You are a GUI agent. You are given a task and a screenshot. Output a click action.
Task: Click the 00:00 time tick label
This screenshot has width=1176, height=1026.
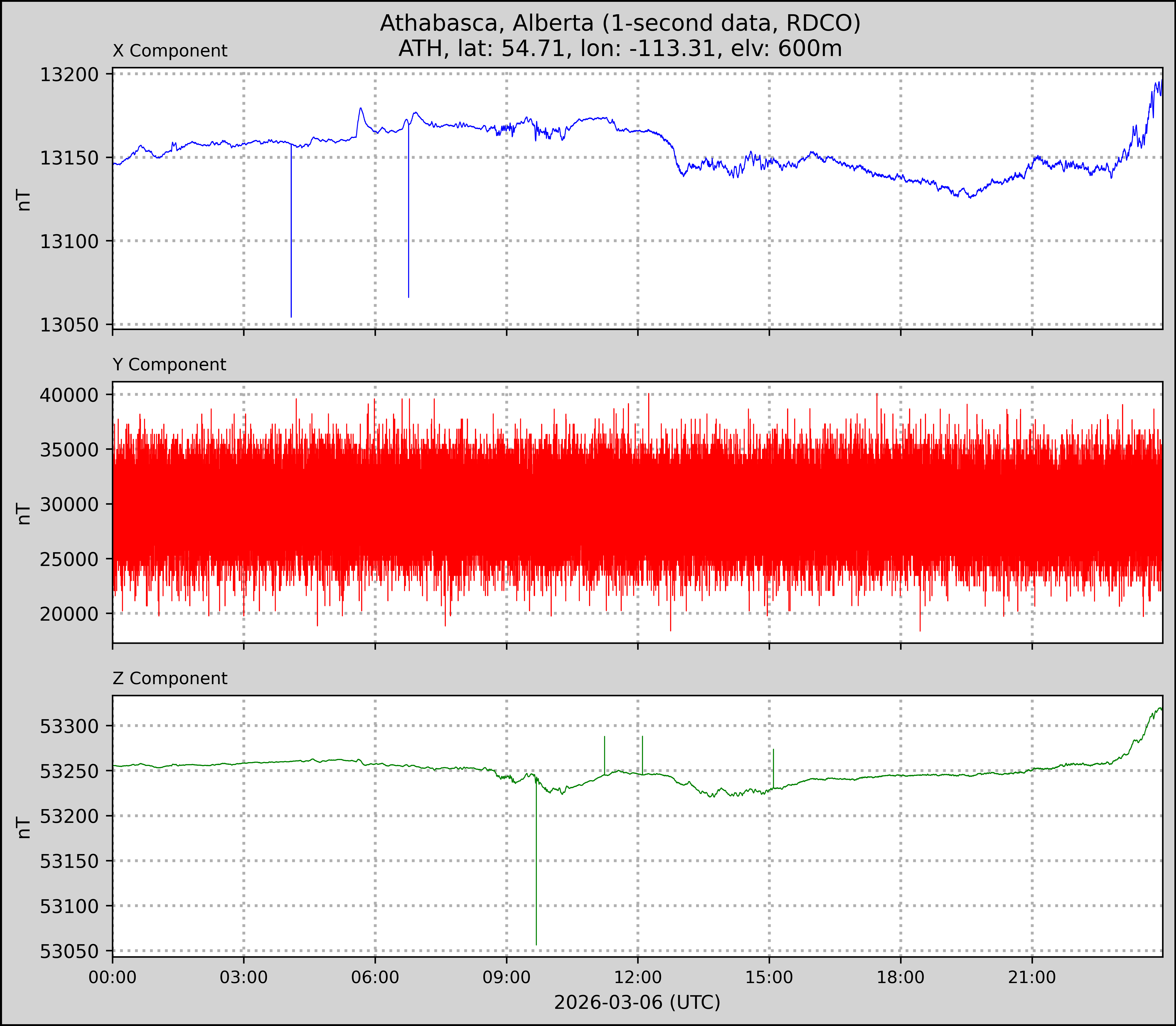click(x=113, y=977)
